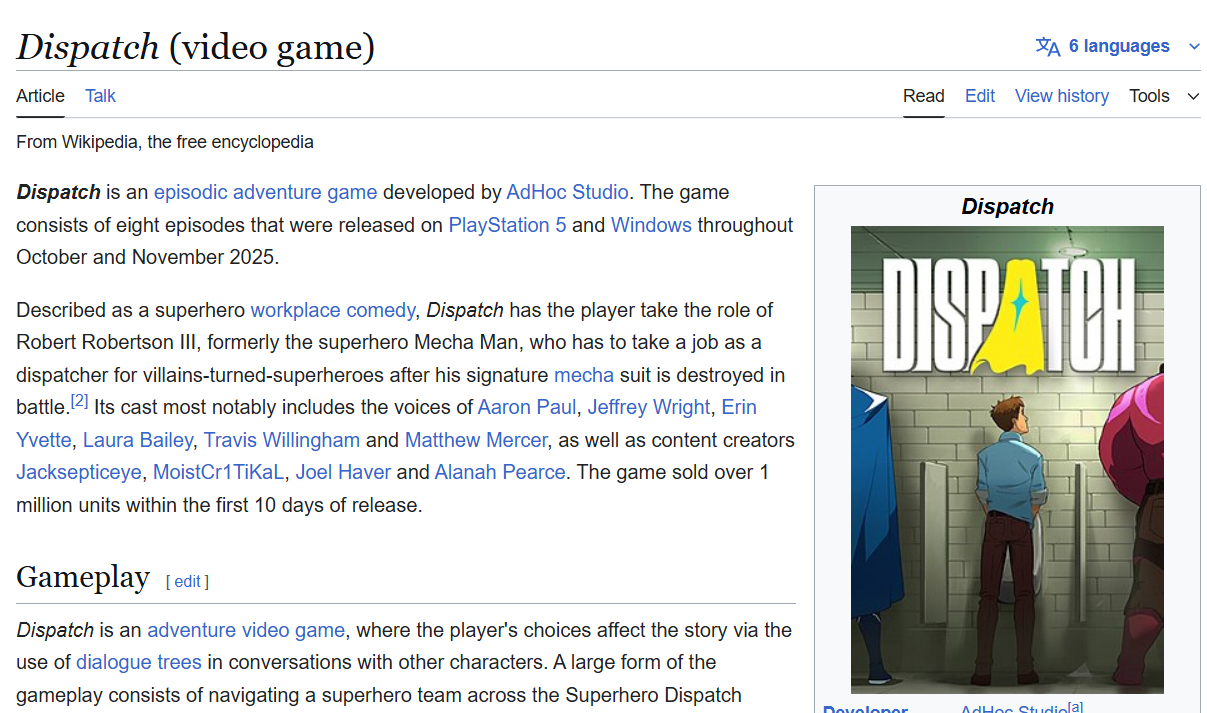Click 'From Wikipedia, the free encyclopedia' text
Viewport: 1207px width, 713px height.
(165, 142)
